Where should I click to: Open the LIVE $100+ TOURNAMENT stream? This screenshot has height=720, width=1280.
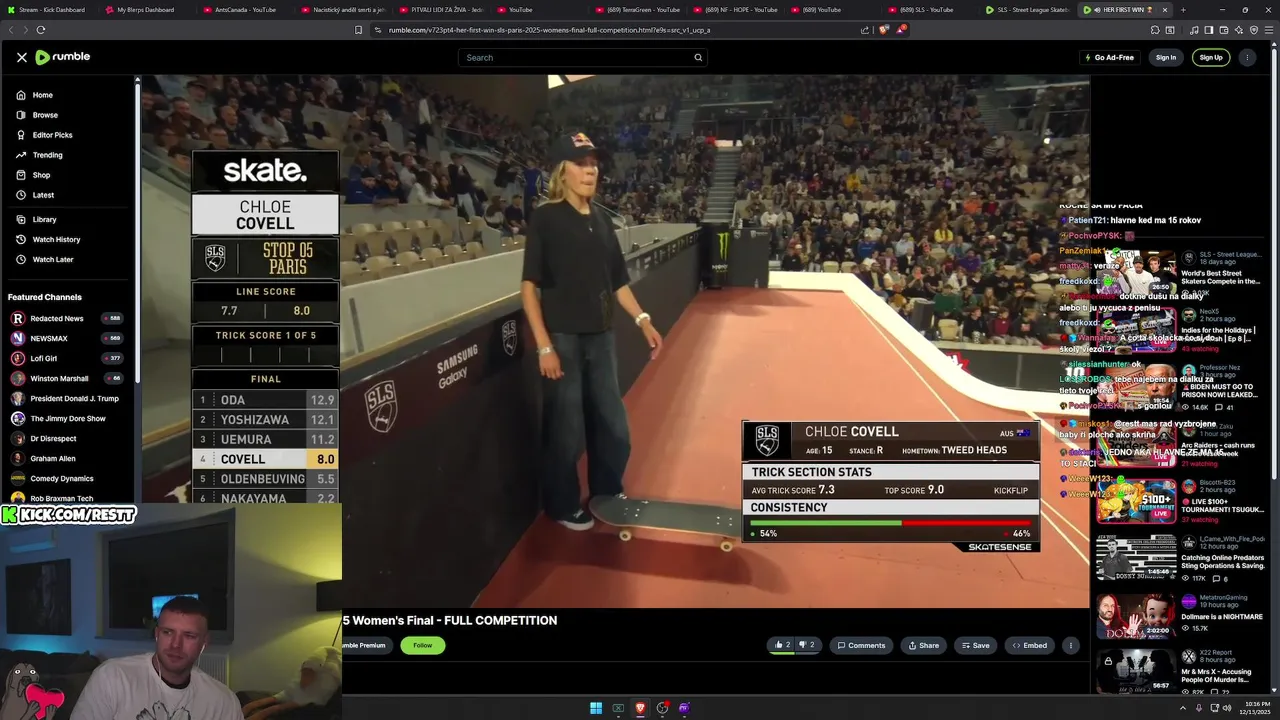(x=1136, y=501)
